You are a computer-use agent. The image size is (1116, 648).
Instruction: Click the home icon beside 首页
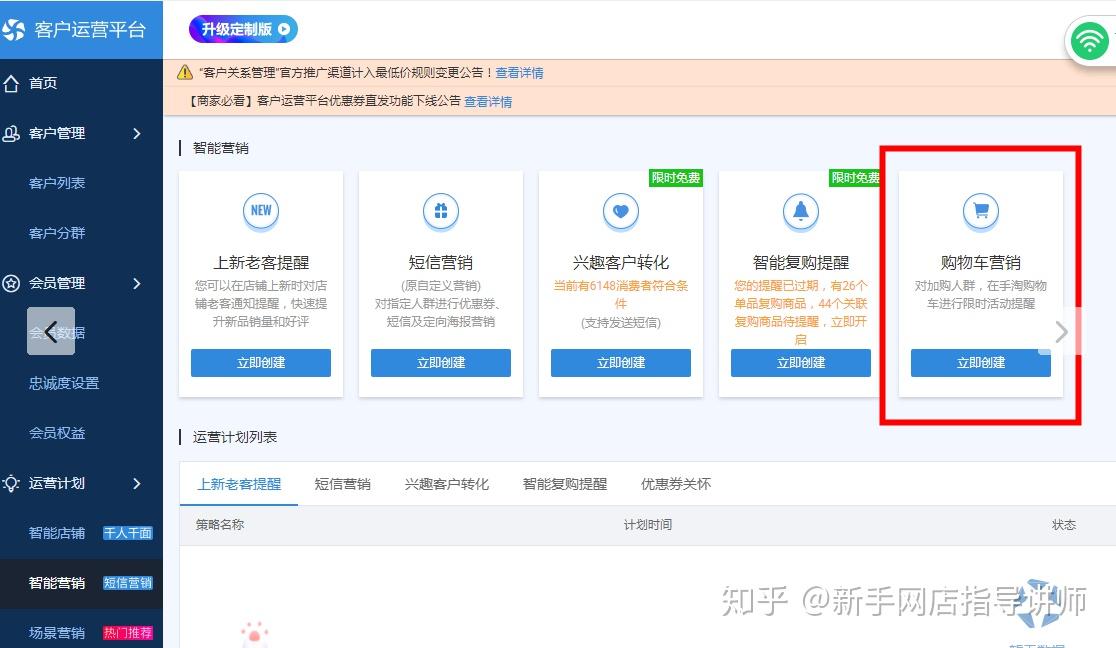tap(14, 83)
